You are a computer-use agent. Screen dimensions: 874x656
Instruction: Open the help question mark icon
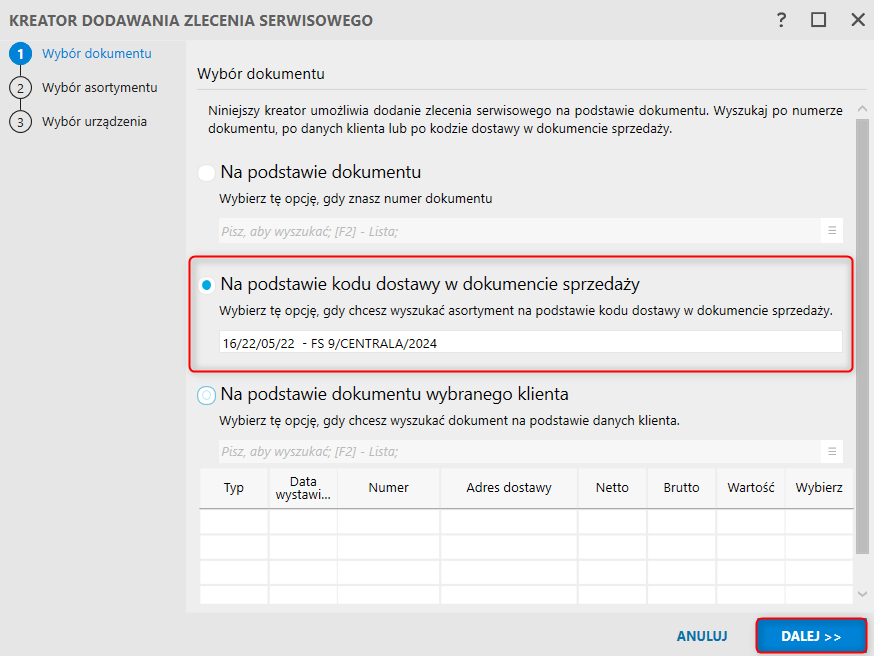(781, 20)
